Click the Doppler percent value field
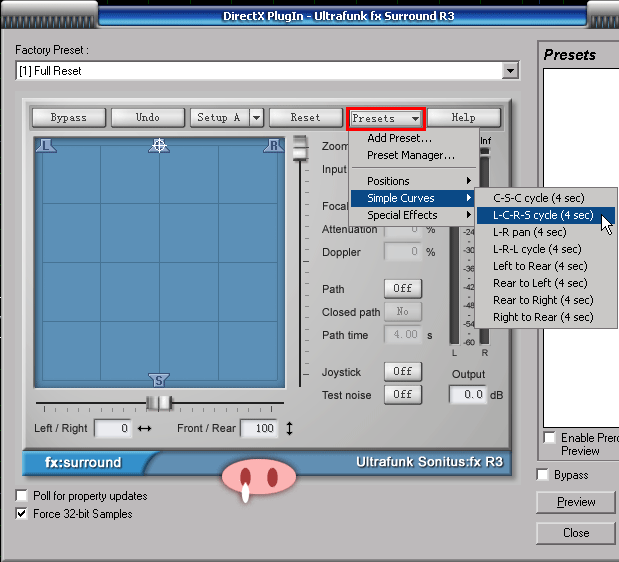Viewport: 619px width, 562px height. (403, 252)
